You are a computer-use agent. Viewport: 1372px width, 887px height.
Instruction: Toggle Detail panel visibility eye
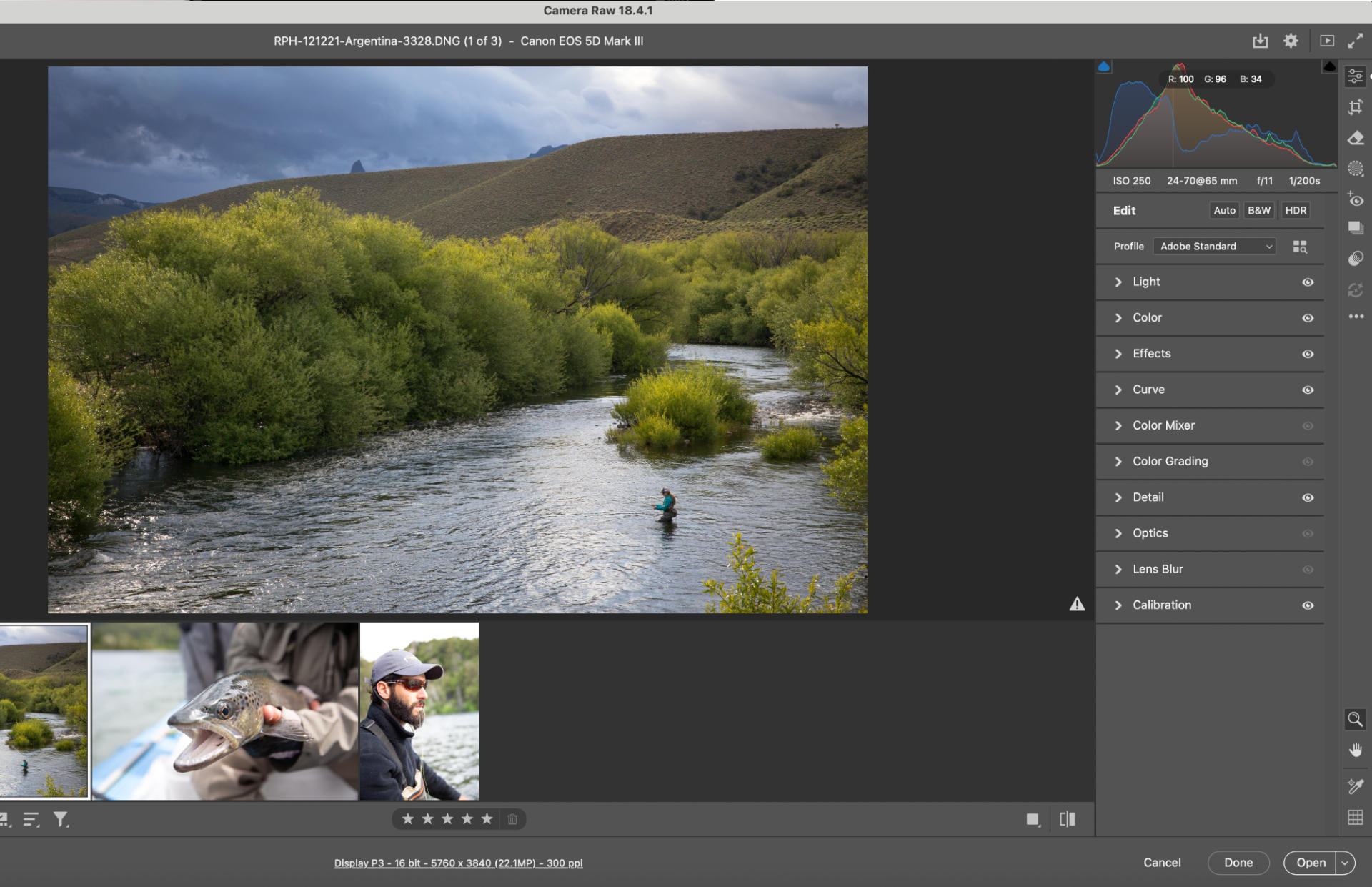tap(1308, 497)
